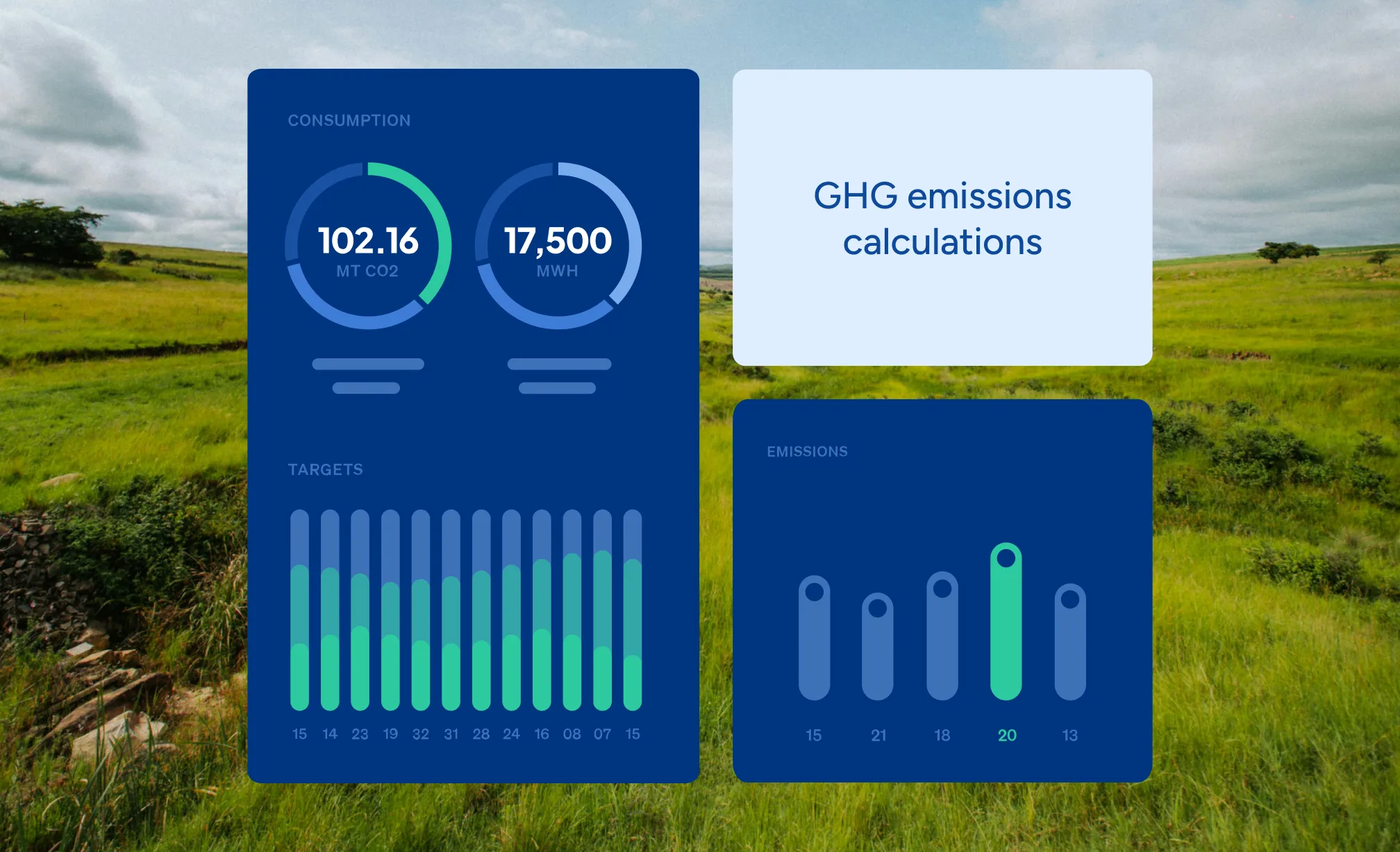Screen dimensions: 1400x852
Task: Select the Emissions bar labeled 21
Action: (x=878, y=646)
